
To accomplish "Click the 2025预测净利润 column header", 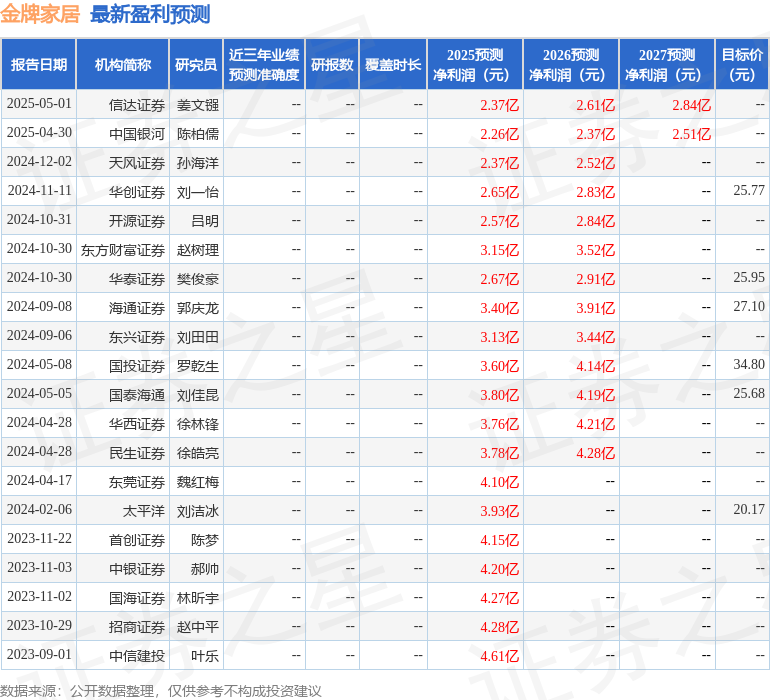I will [x=475, y=64].
